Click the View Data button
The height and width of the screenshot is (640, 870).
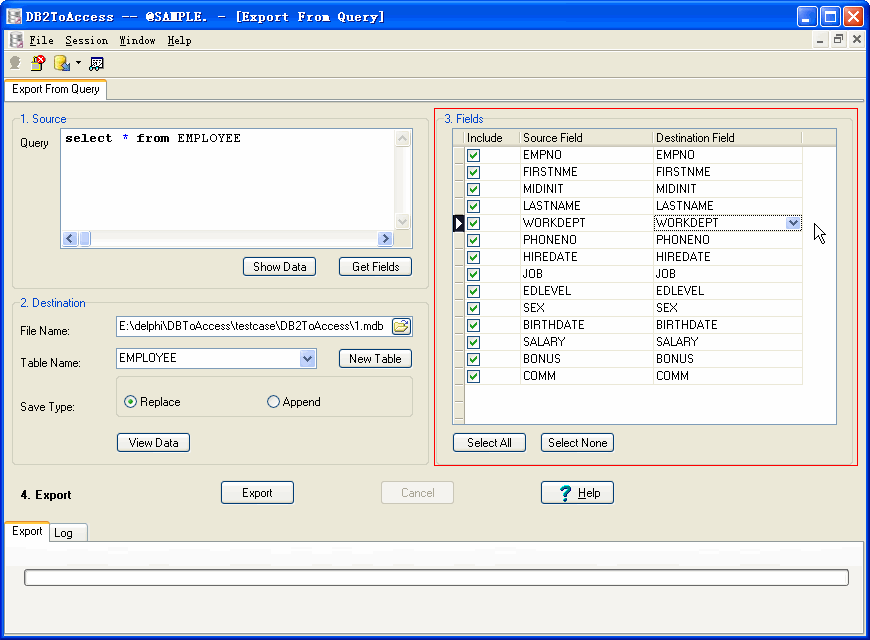(154, 443)
